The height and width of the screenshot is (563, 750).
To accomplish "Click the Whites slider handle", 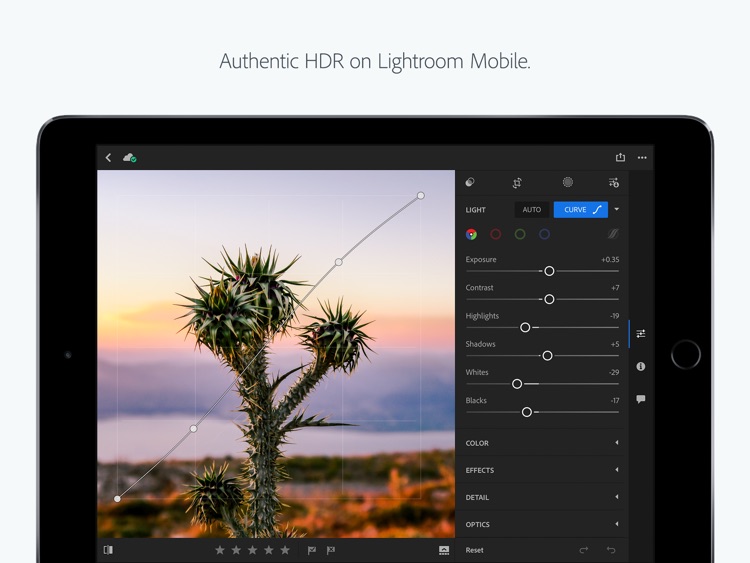I will pos(517,384).
